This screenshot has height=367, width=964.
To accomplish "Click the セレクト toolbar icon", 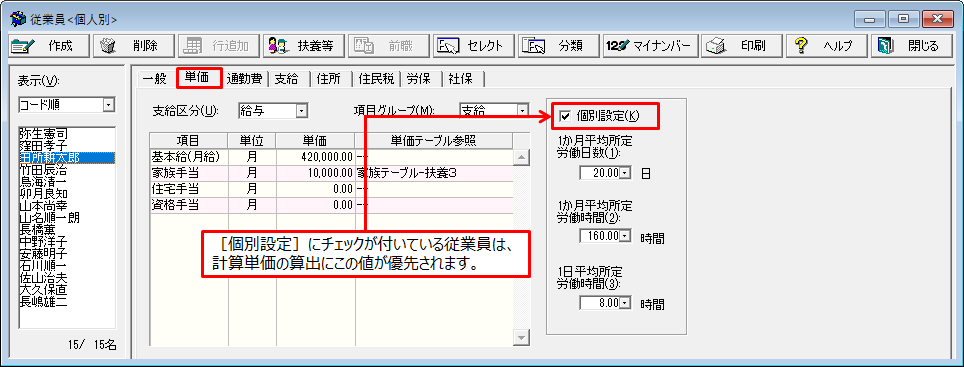I will point(448,45).
